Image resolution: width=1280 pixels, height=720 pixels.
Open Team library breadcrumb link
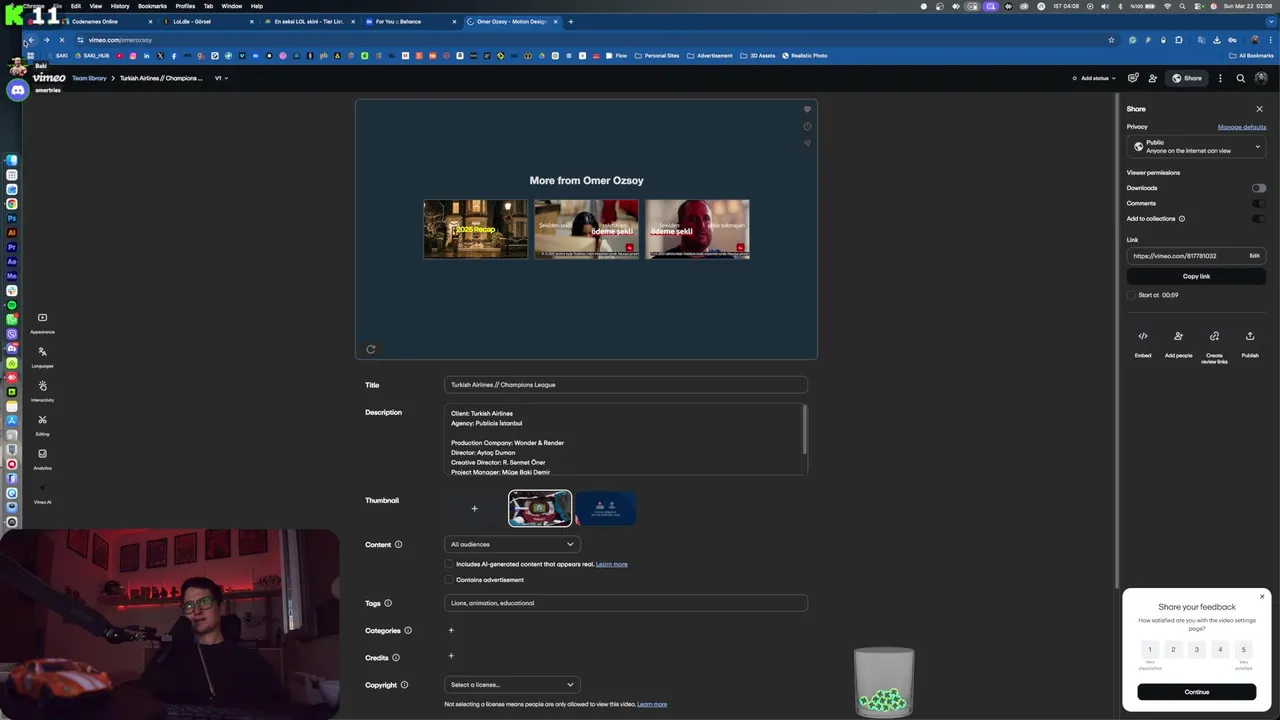coord(89,78)
